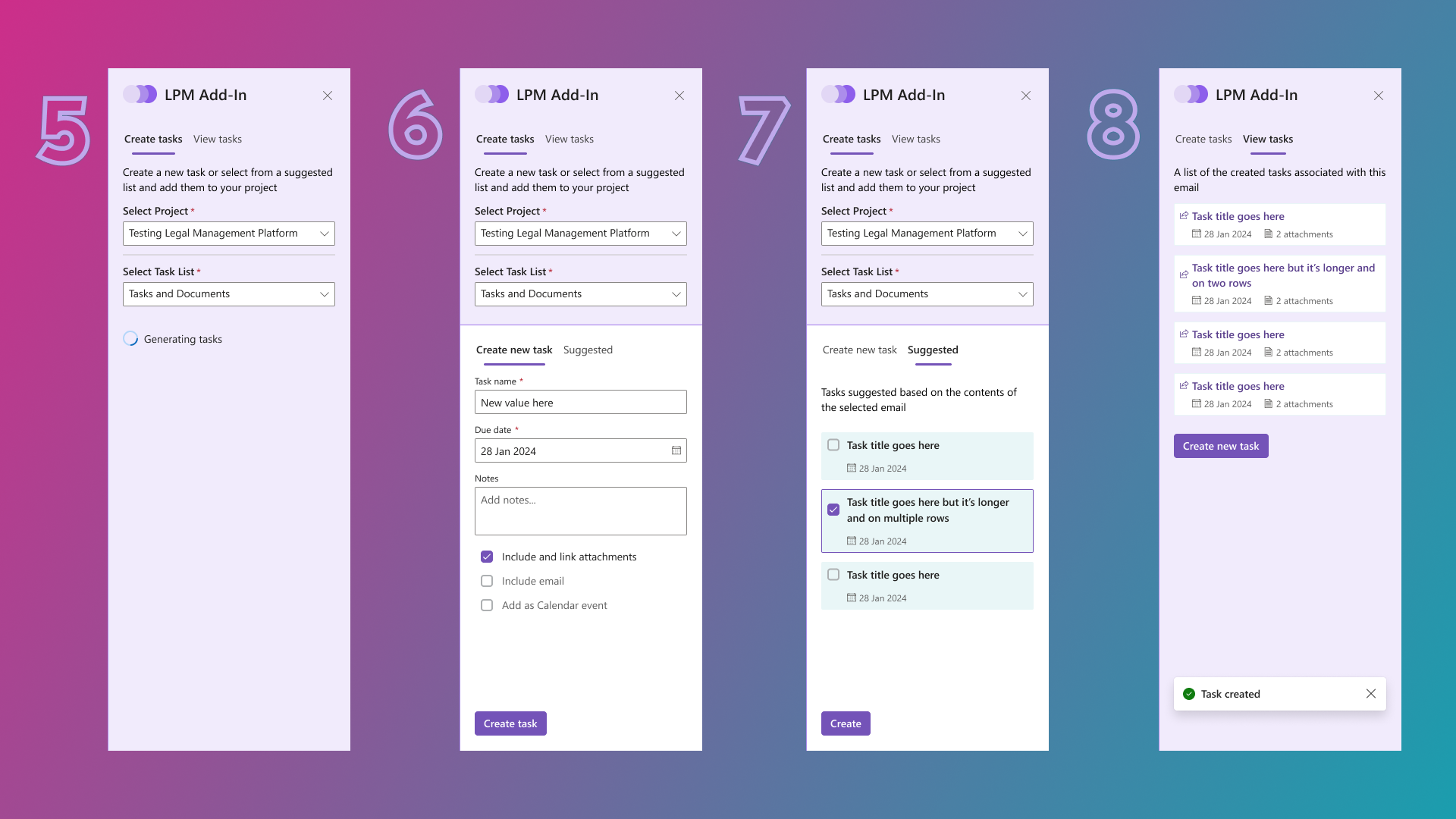Select the checked suggested task title checkbox
1456x819 pixels.
(833, 509)
